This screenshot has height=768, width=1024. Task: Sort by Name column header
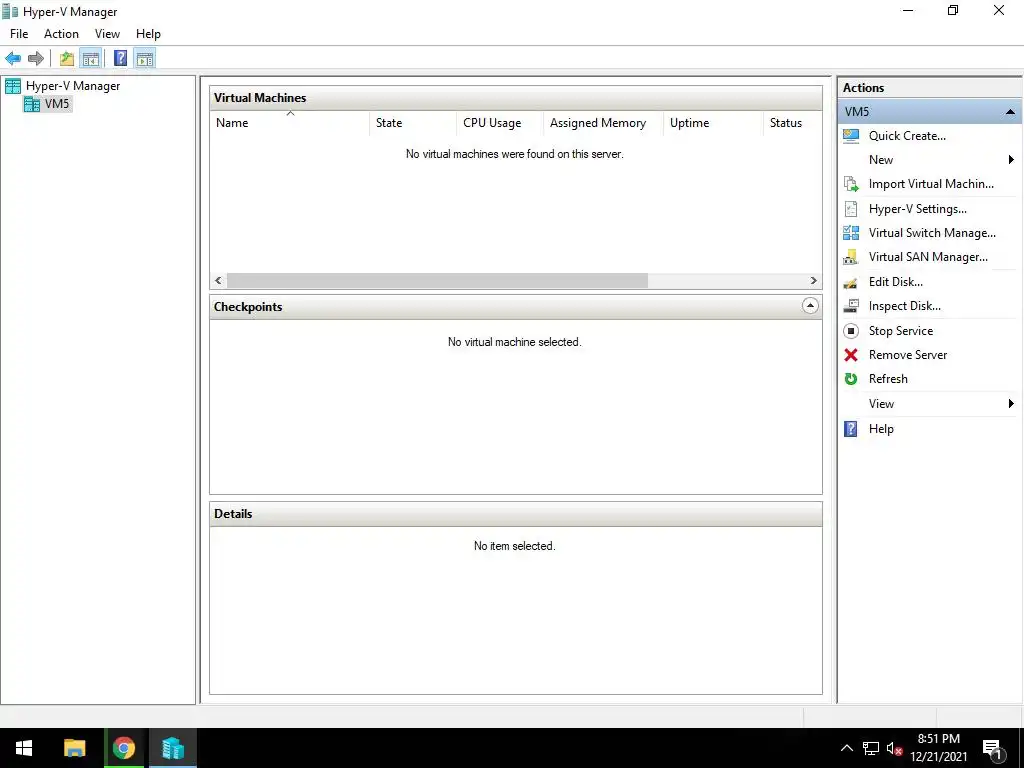(x=290, y=123)
